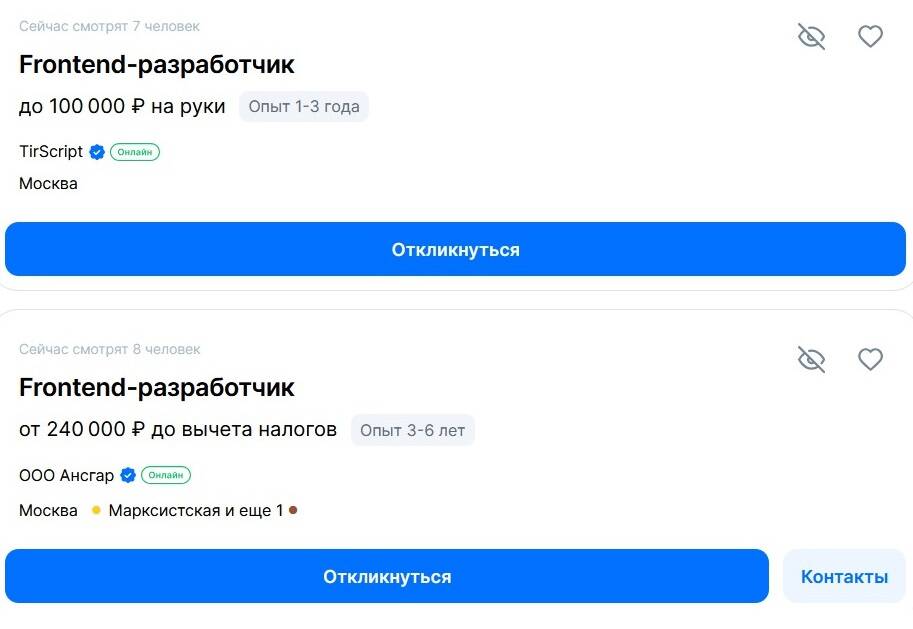Viewport: 913px width, 629px height.
Task: Click the Опыт 1-3 года tag
Action: point(304,107)
